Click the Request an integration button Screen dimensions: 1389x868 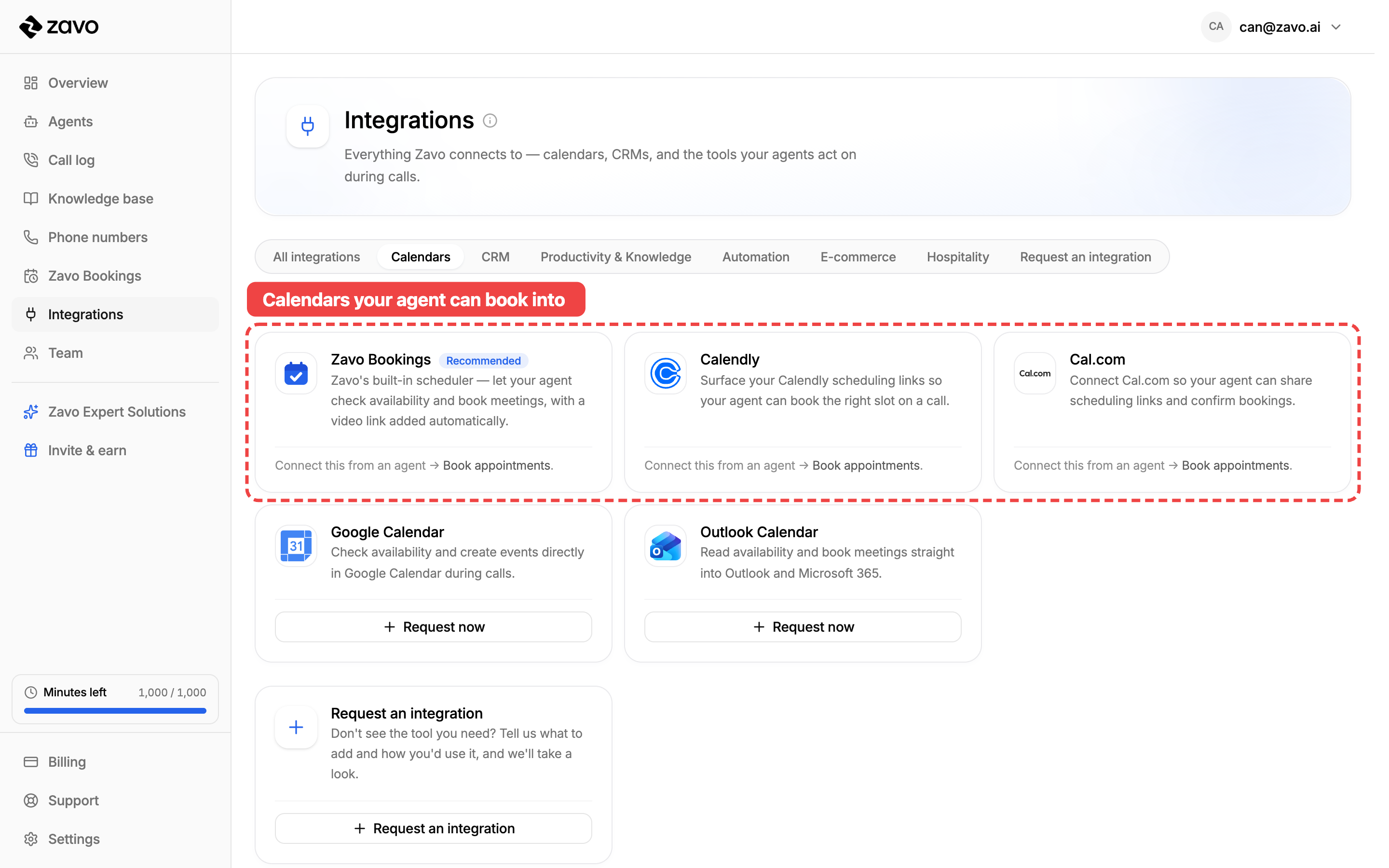tap(434, 828)
